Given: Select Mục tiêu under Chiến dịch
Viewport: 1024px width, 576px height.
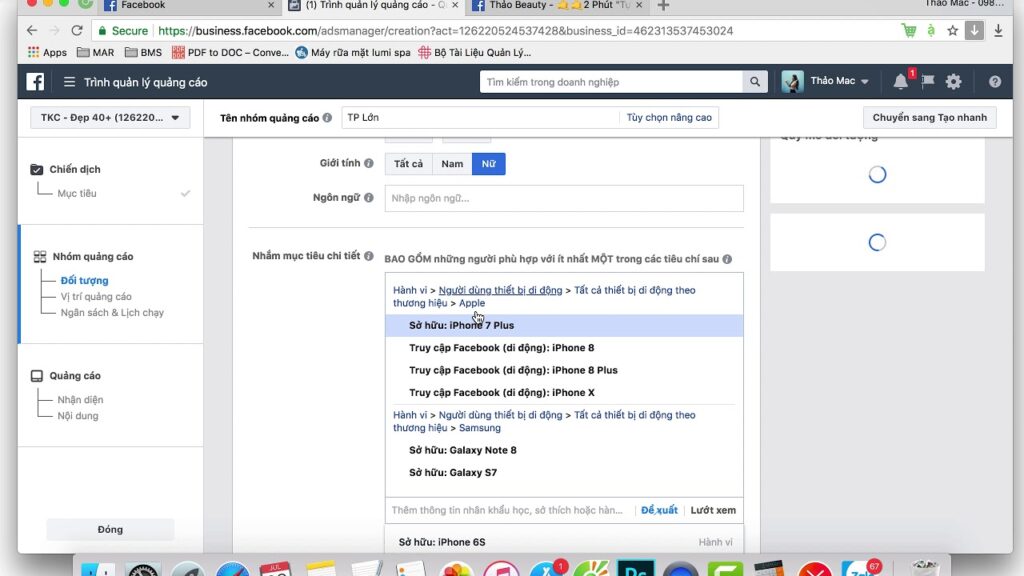Looking at the screenshot, I should pos(76,193).
